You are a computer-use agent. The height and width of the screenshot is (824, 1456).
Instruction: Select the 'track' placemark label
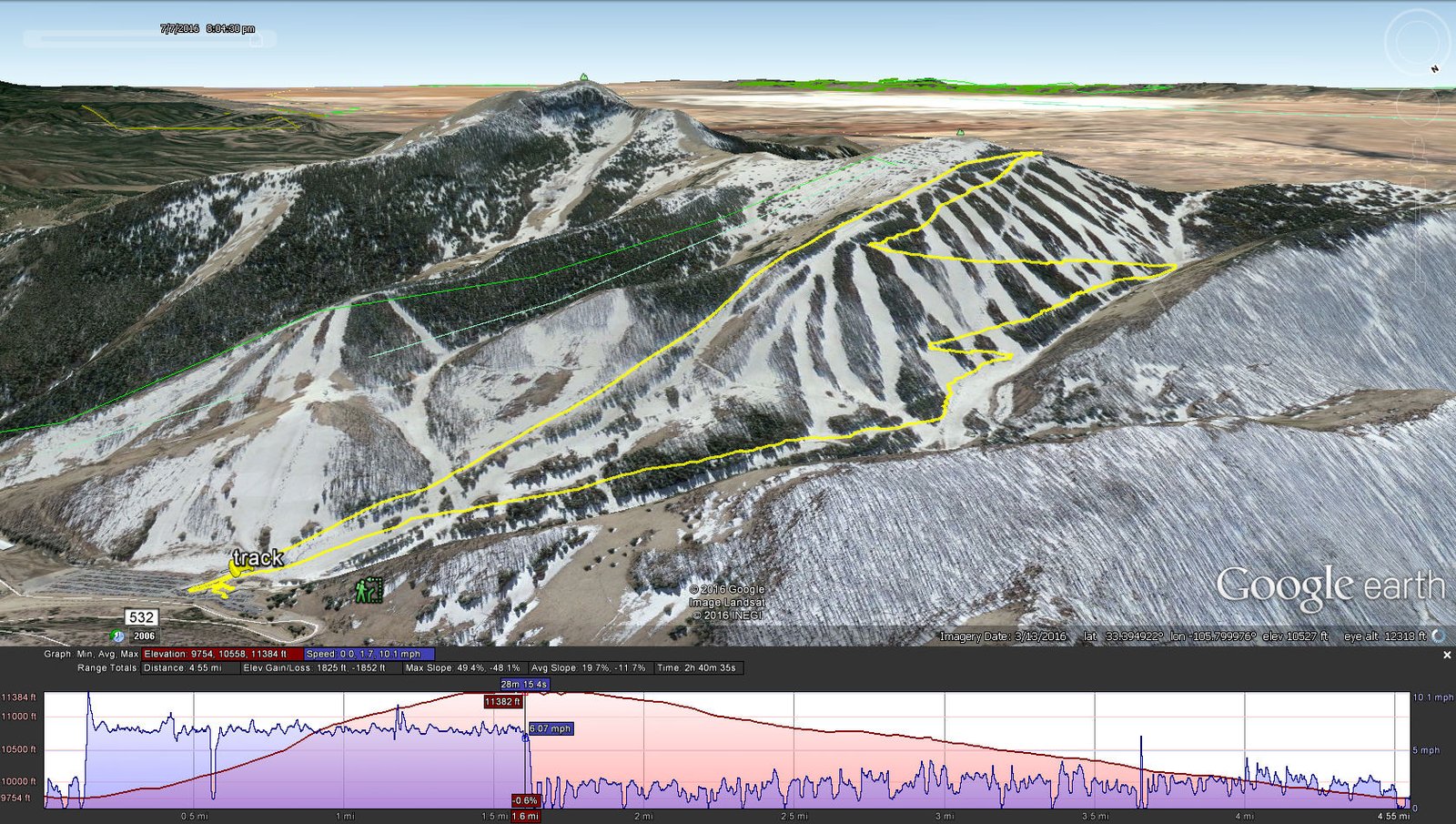[x=258, y=560]
